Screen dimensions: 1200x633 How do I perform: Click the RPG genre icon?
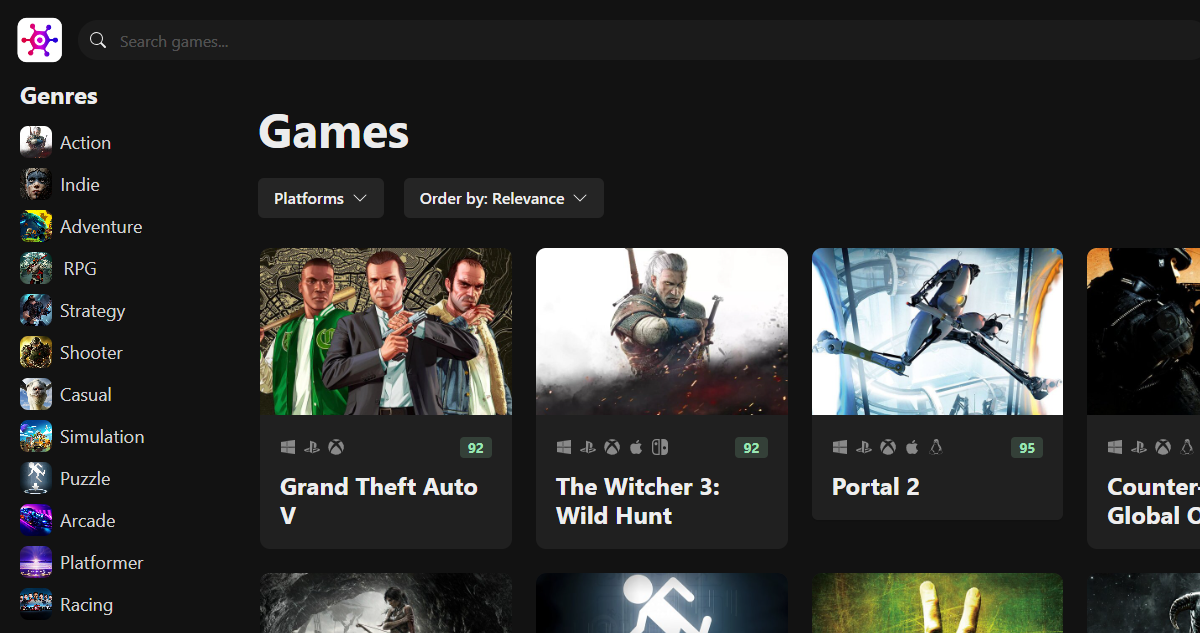35,268
